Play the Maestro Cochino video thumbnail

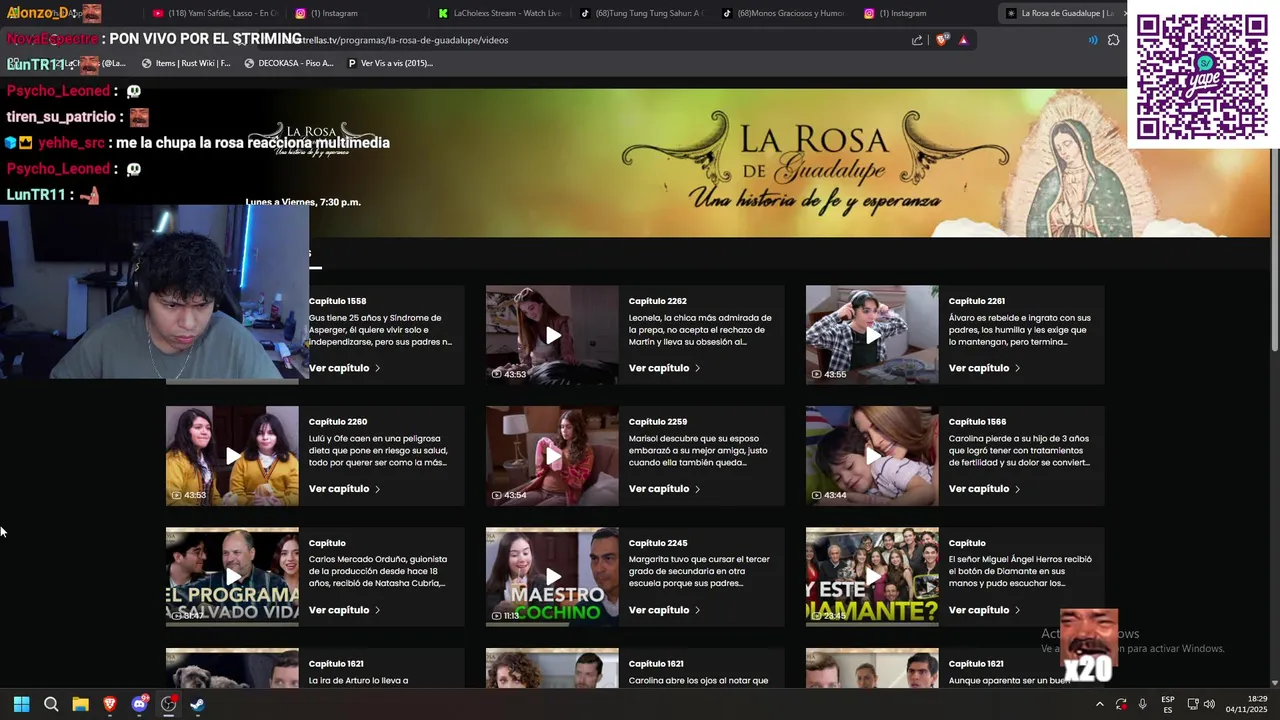(x=552, y=577)
